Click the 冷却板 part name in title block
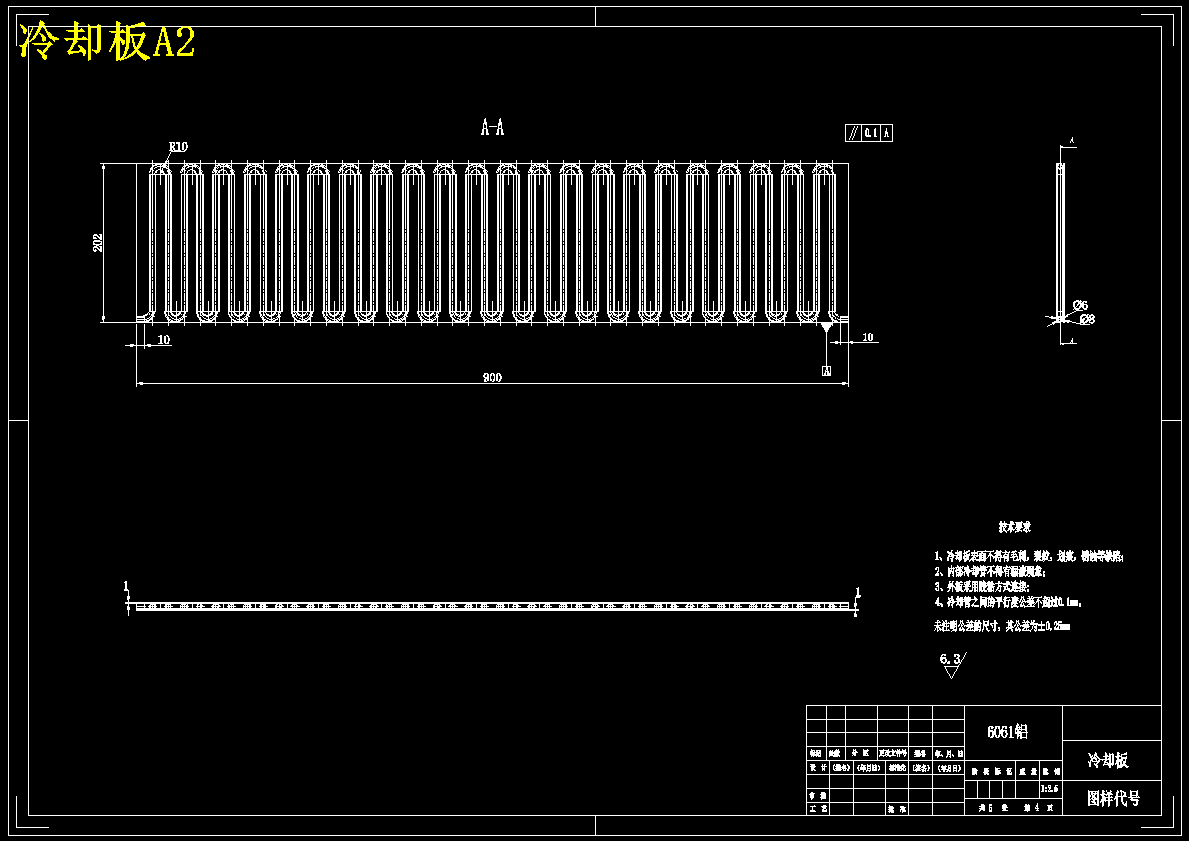Image resolution: width=1189 pixels, height=841 pixels. click(1108, 761)
